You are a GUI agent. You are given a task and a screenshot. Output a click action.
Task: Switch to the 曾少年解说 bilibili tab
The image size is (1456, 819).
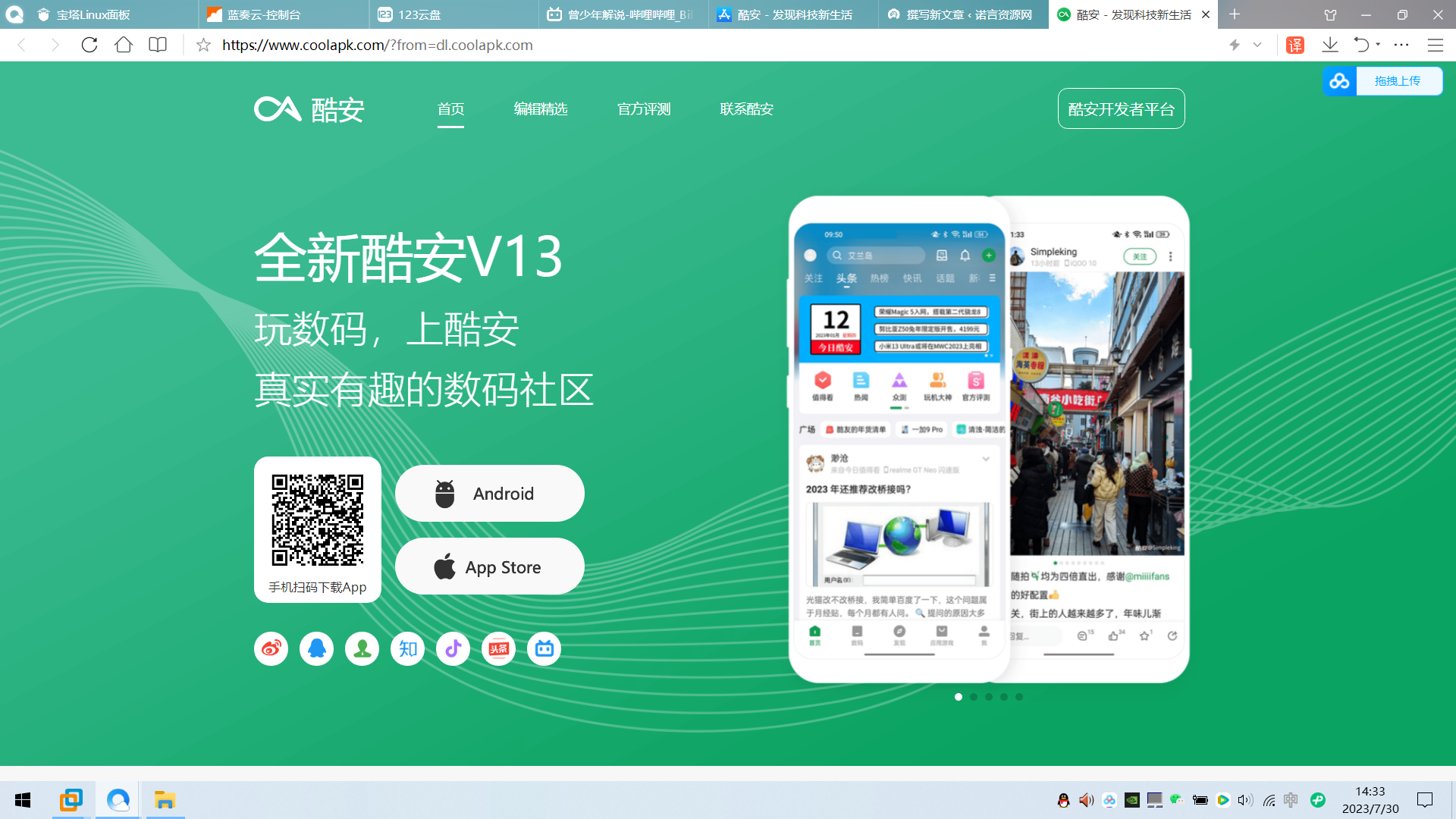(624, 14)
